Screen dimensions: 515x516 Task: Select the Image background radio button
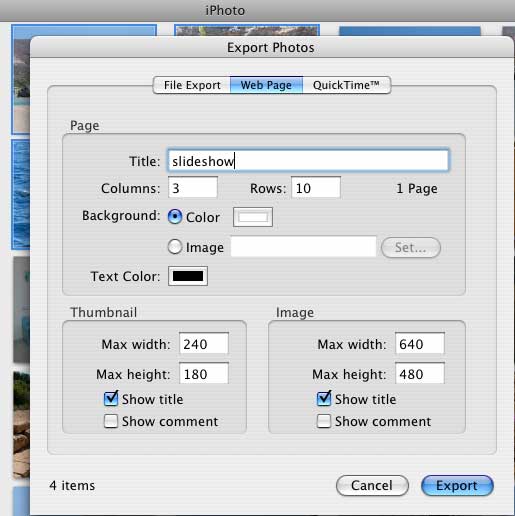(175, 247)
